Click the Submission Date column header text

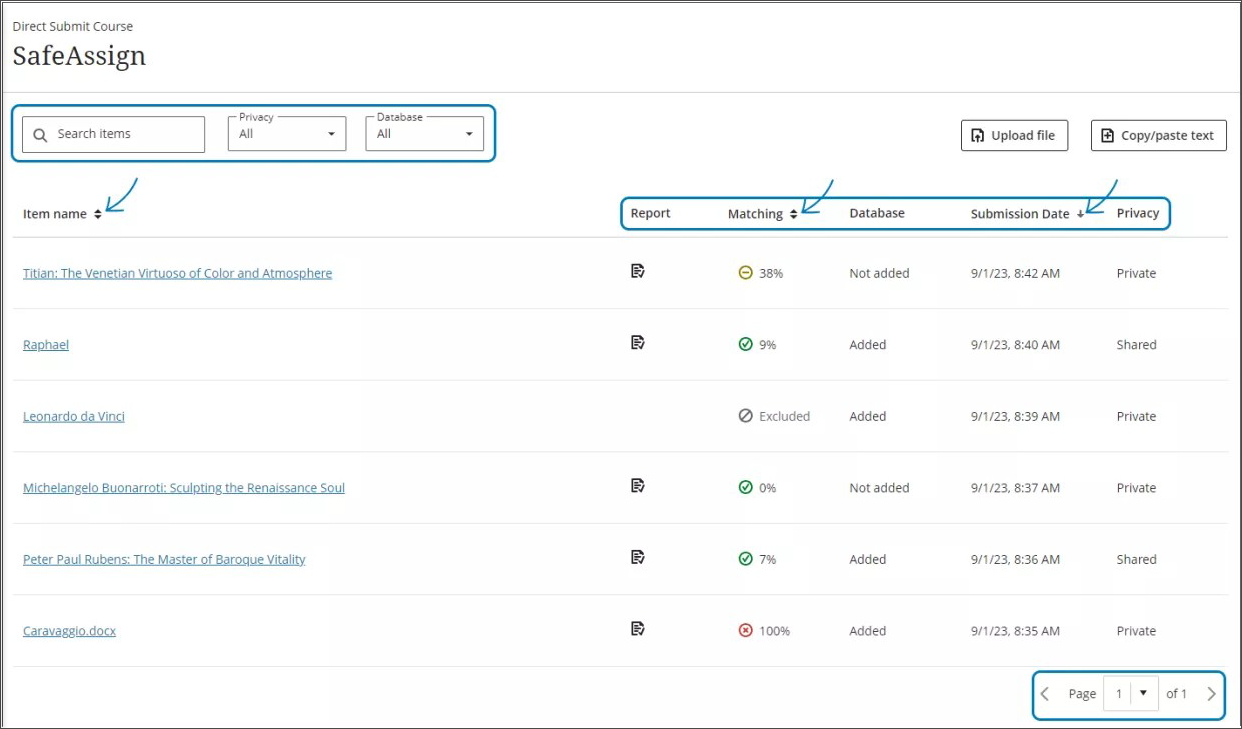(x=1020, y=213)
